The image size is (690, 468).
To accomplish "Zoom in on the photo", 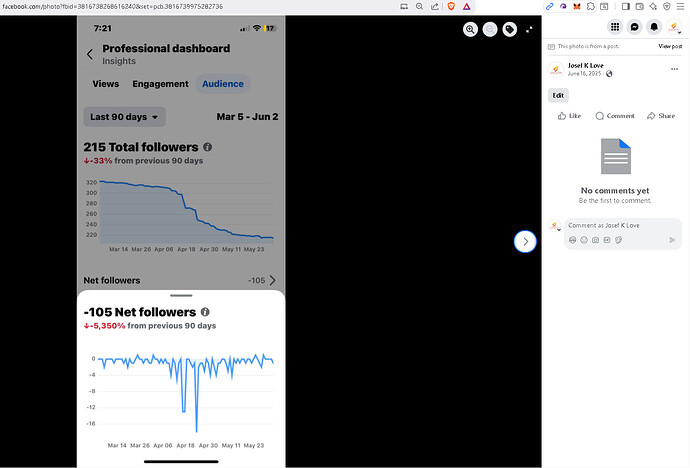I will [470, 29].
